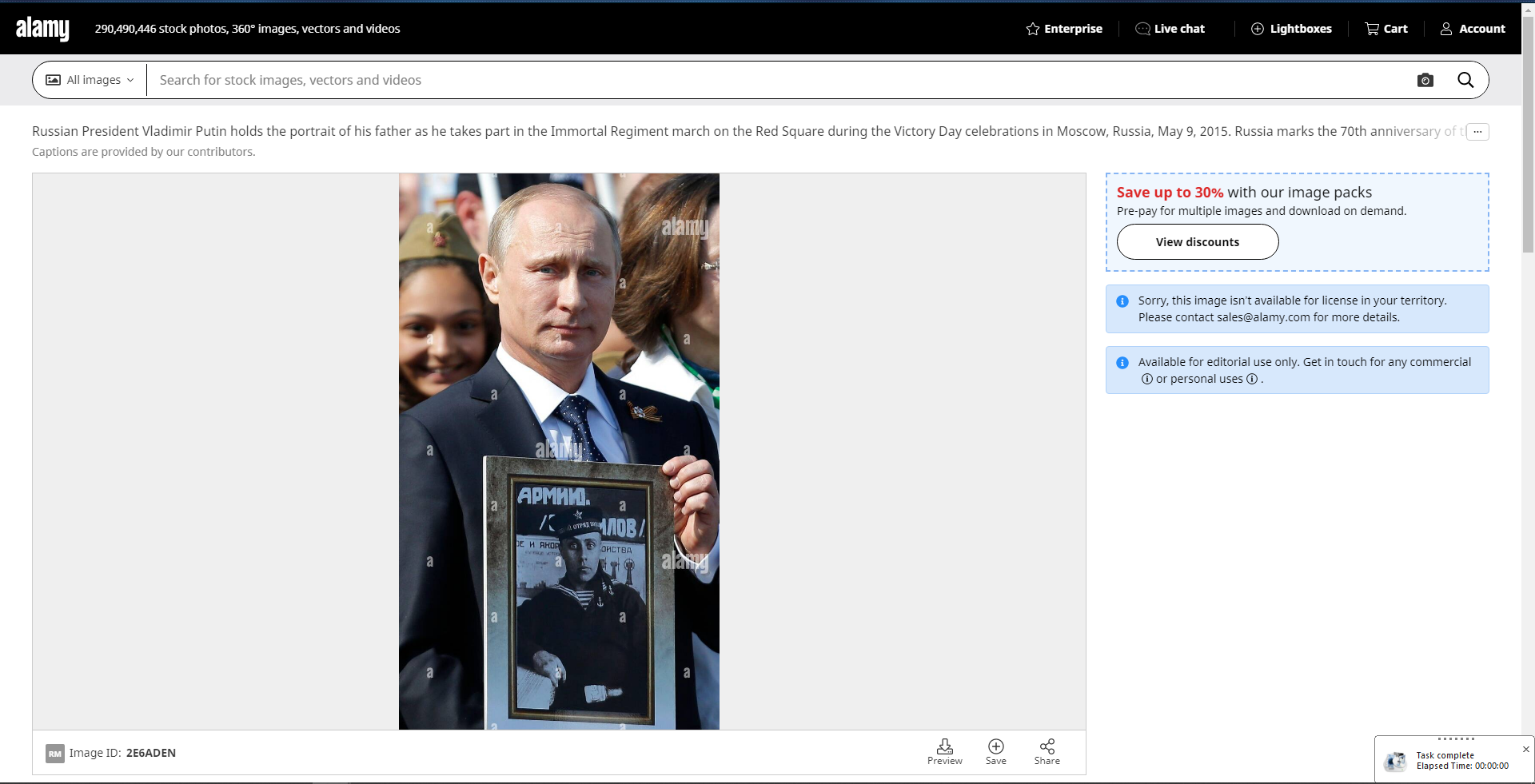Click the Enterprise star icon
Screen dimensions: 1535x784
(1033, 29)
